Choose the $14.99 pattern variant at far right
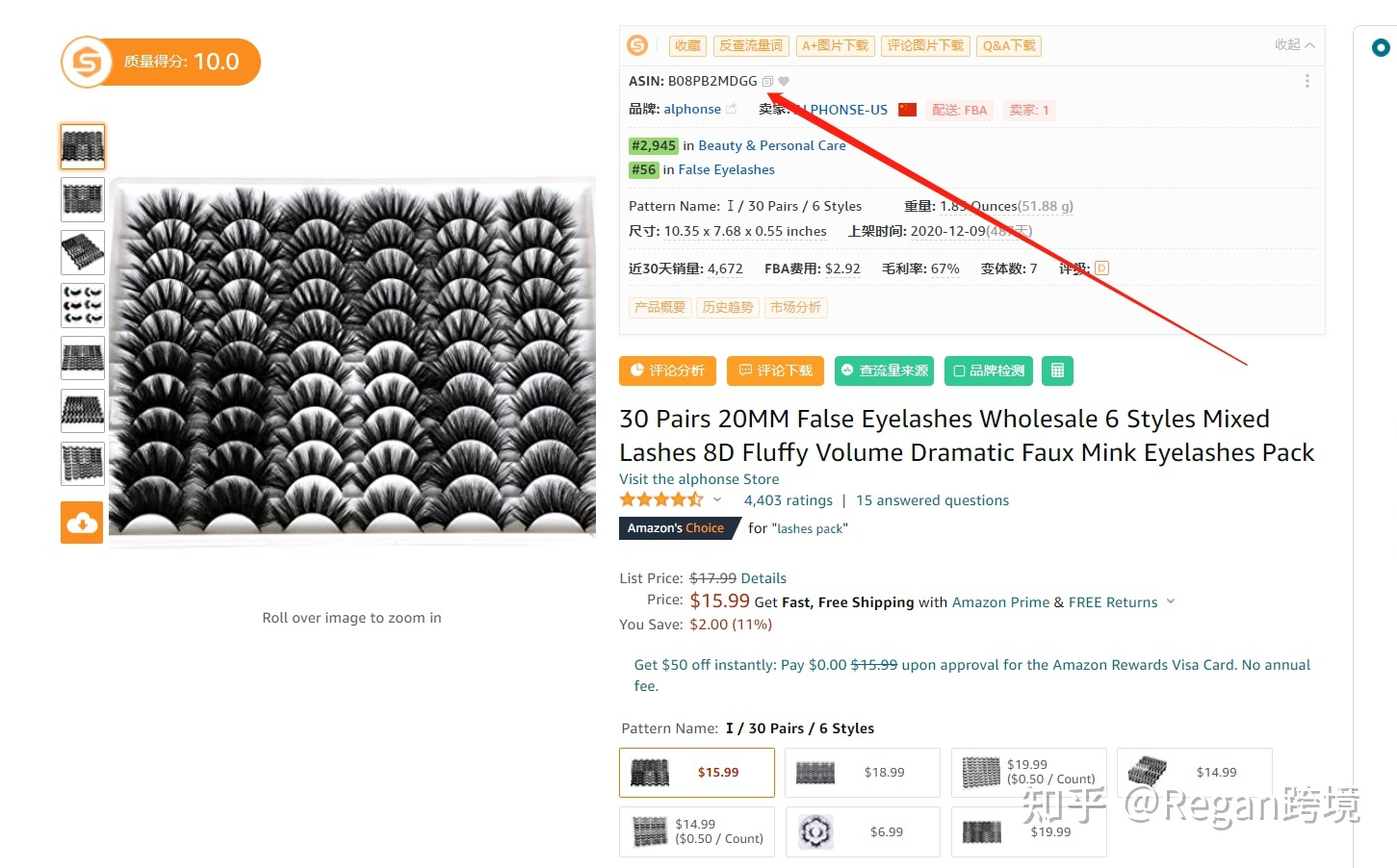1397x868 pixels. pyautogui.click(x=1195, y=773)
